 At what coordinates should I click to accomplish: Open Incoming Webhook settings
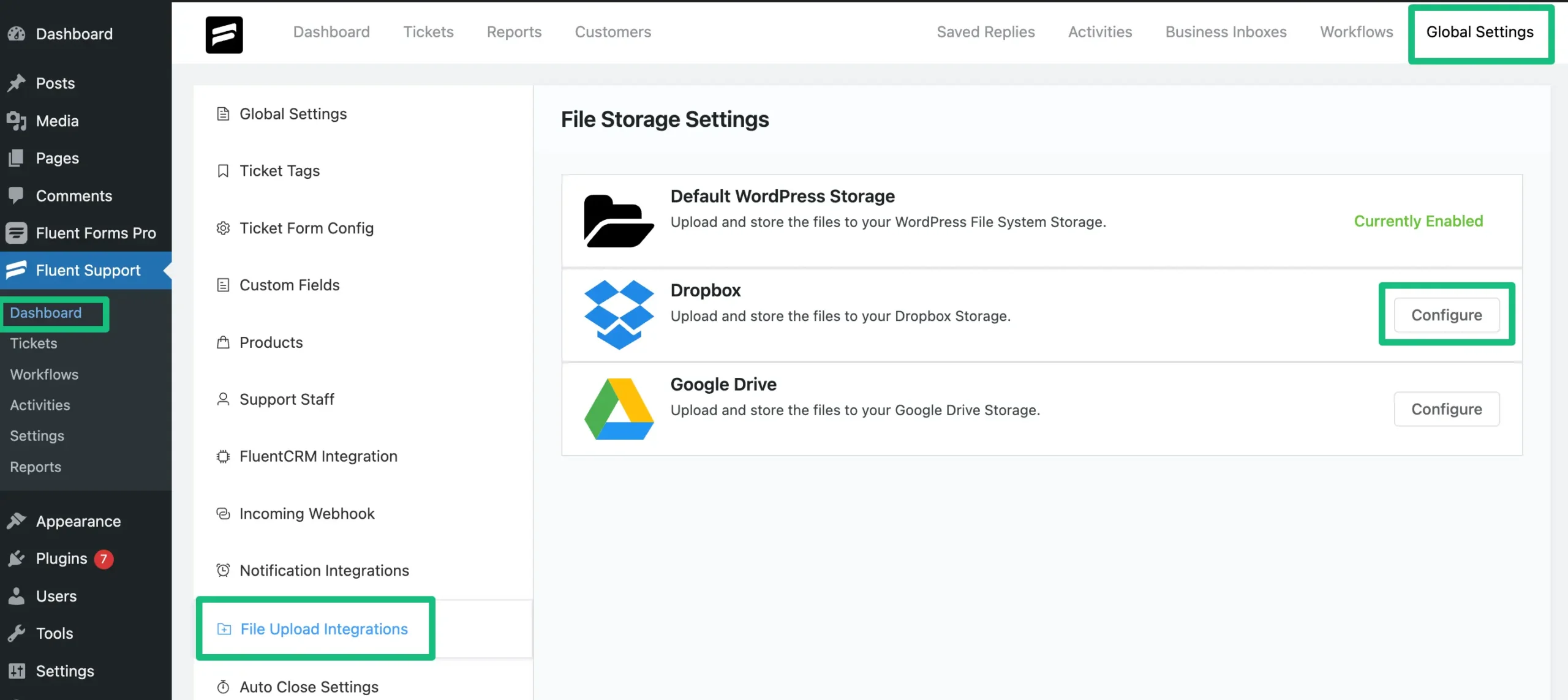[363, 513]
